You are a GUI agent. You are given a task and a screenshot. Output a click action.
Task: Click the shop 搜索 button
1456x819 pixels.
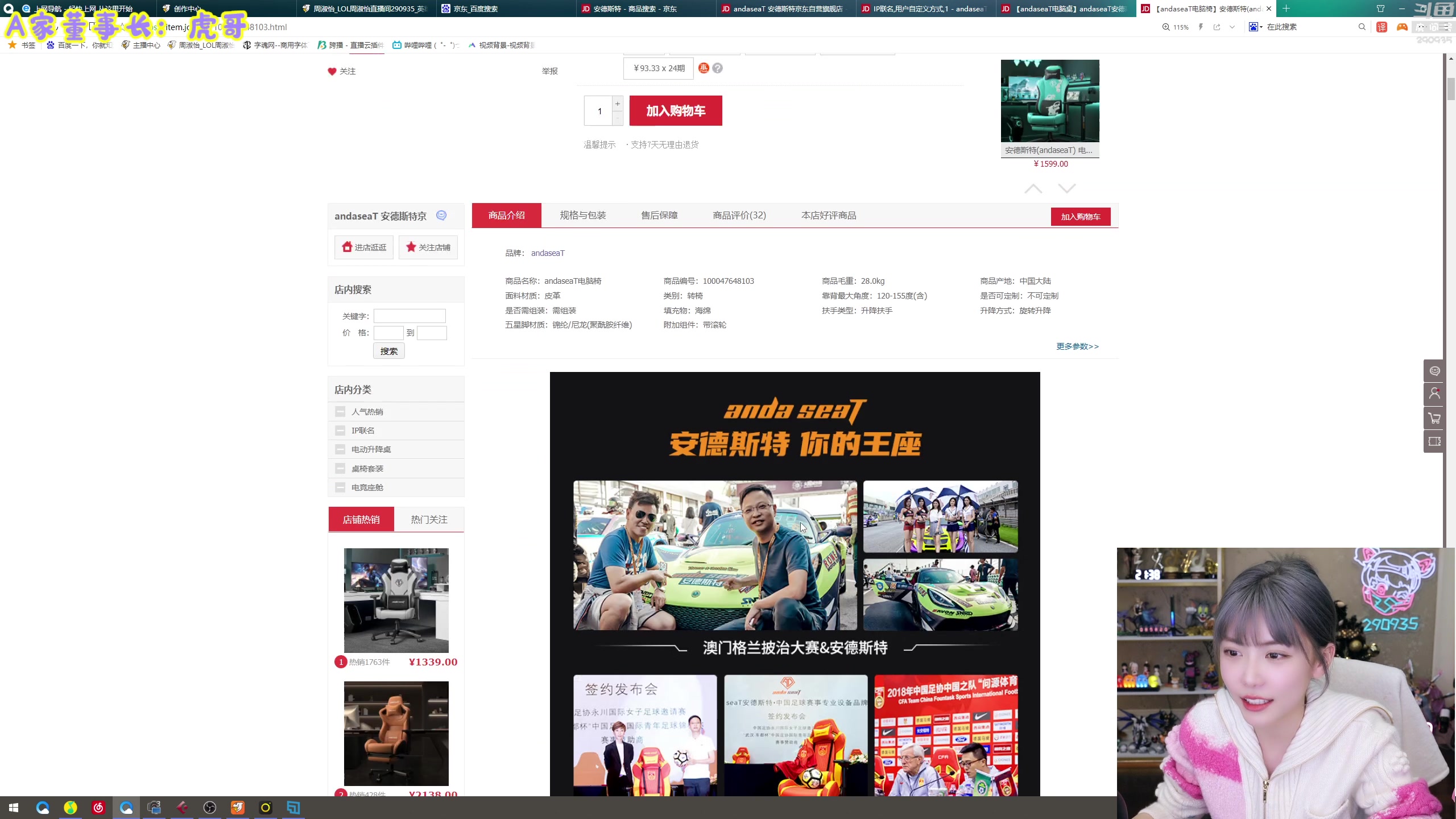coord(389,351)
